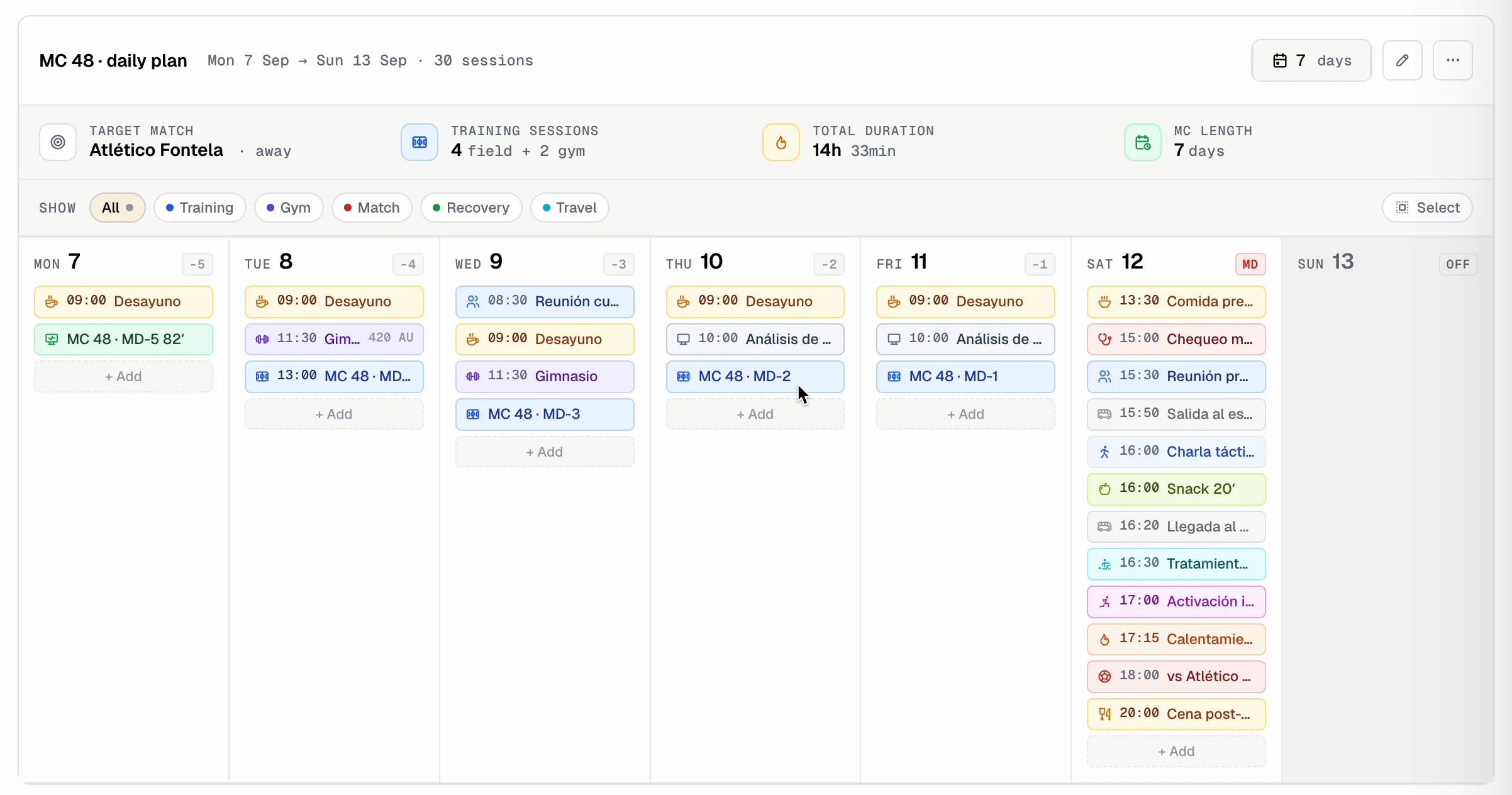
Task: Click the pencil edit icon in header
Action: click(x=1402, y=60)
